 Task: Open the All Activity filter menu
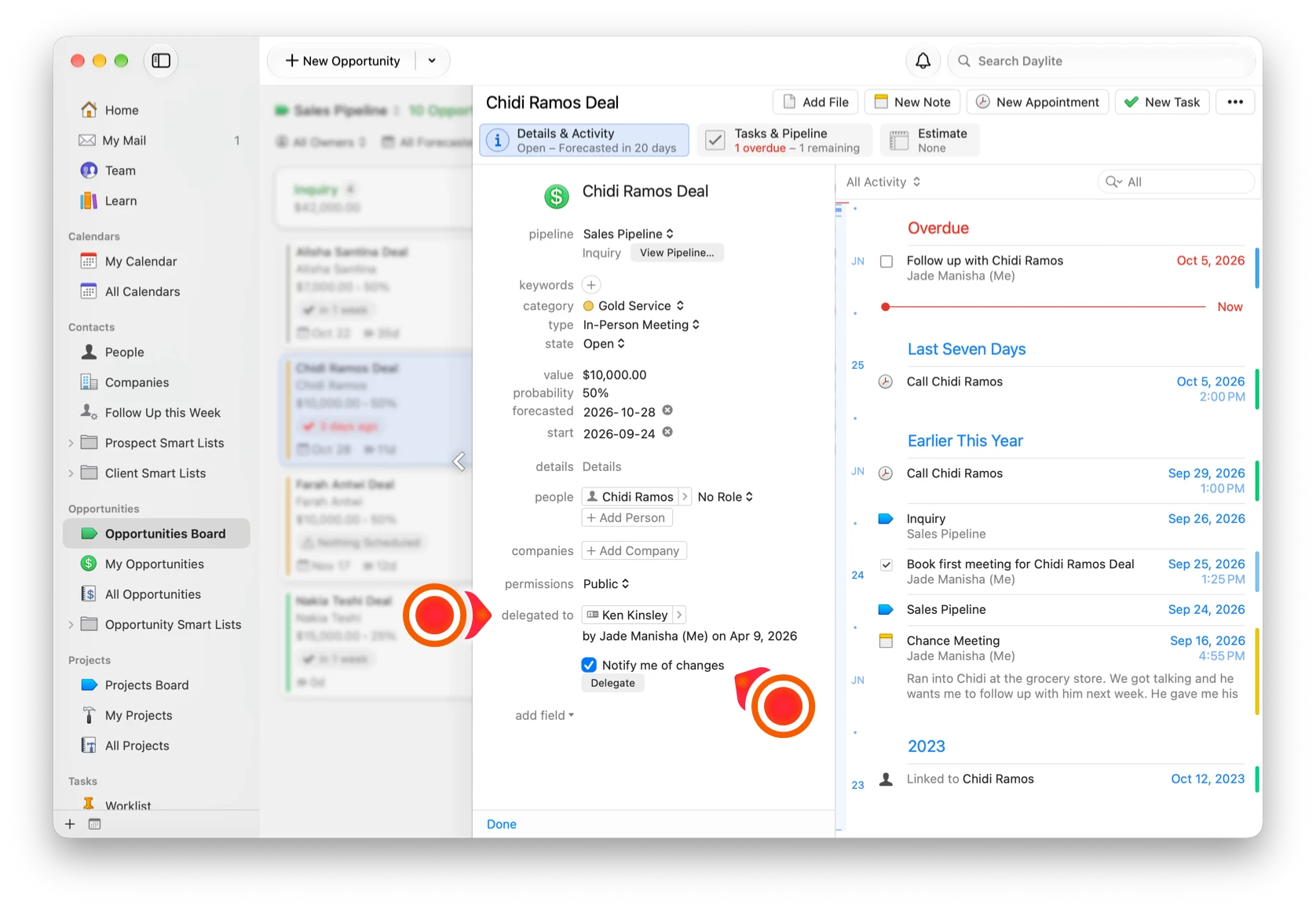[x=883, y=182]
